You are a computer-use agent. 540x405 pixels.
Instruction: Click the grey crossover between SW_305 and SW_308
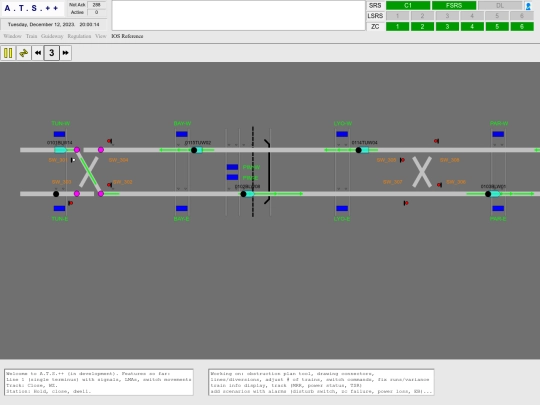click(x=422, y=172)
